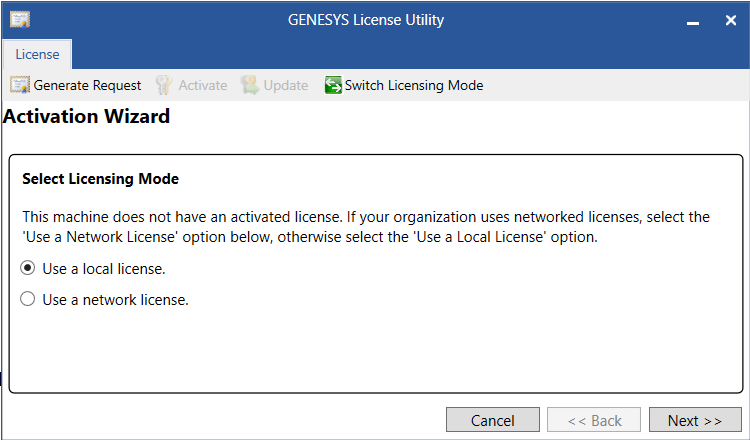Click the 'Use a network license.' label text
The height and width of the screenshot is (440, 750).
115,299
